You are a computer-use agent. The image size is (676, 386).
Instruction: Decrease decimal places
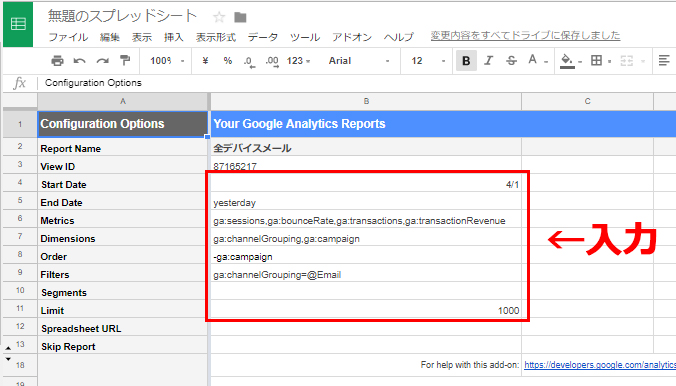coord(249,61)
